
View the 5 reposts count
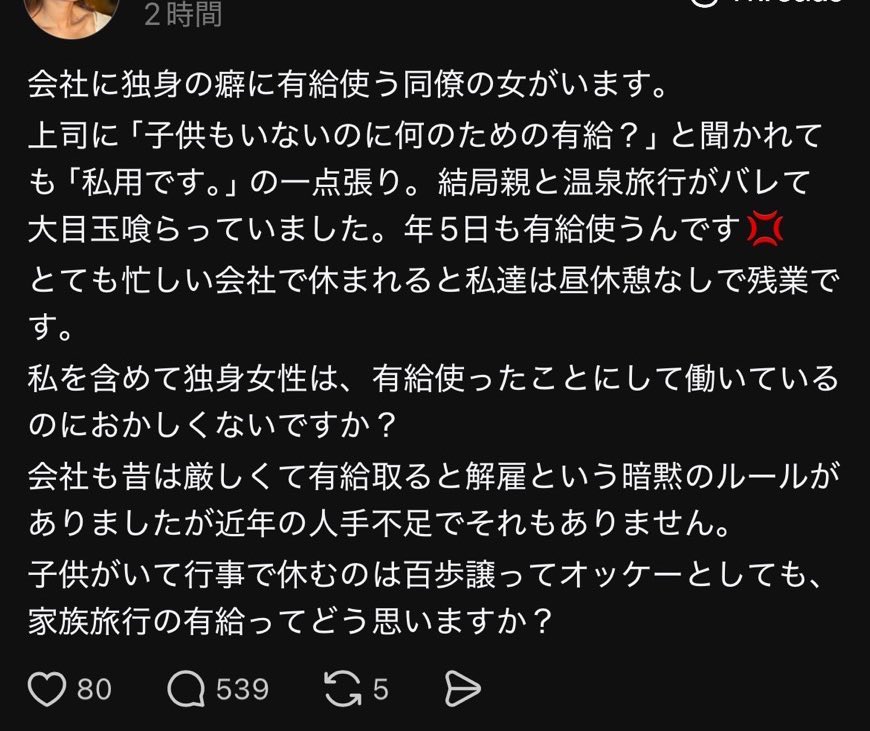coord(381,690)
